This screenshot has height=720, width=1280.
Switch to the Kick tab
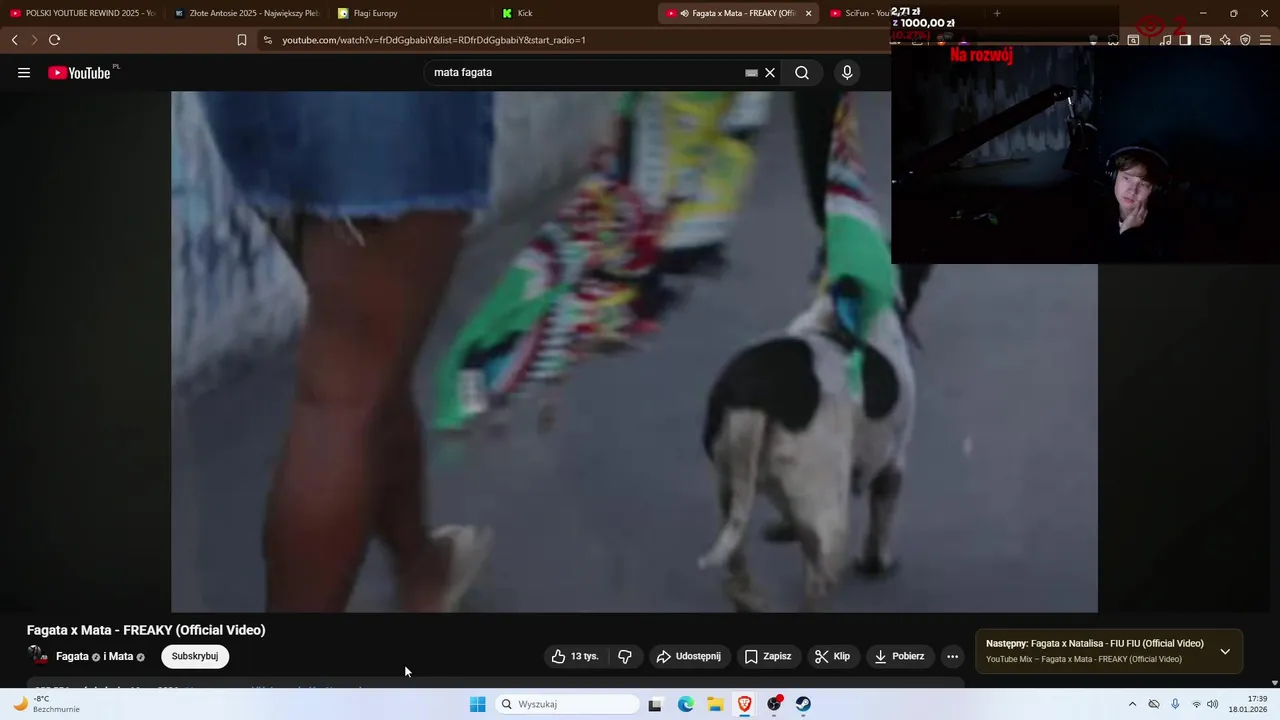point(574,13)
